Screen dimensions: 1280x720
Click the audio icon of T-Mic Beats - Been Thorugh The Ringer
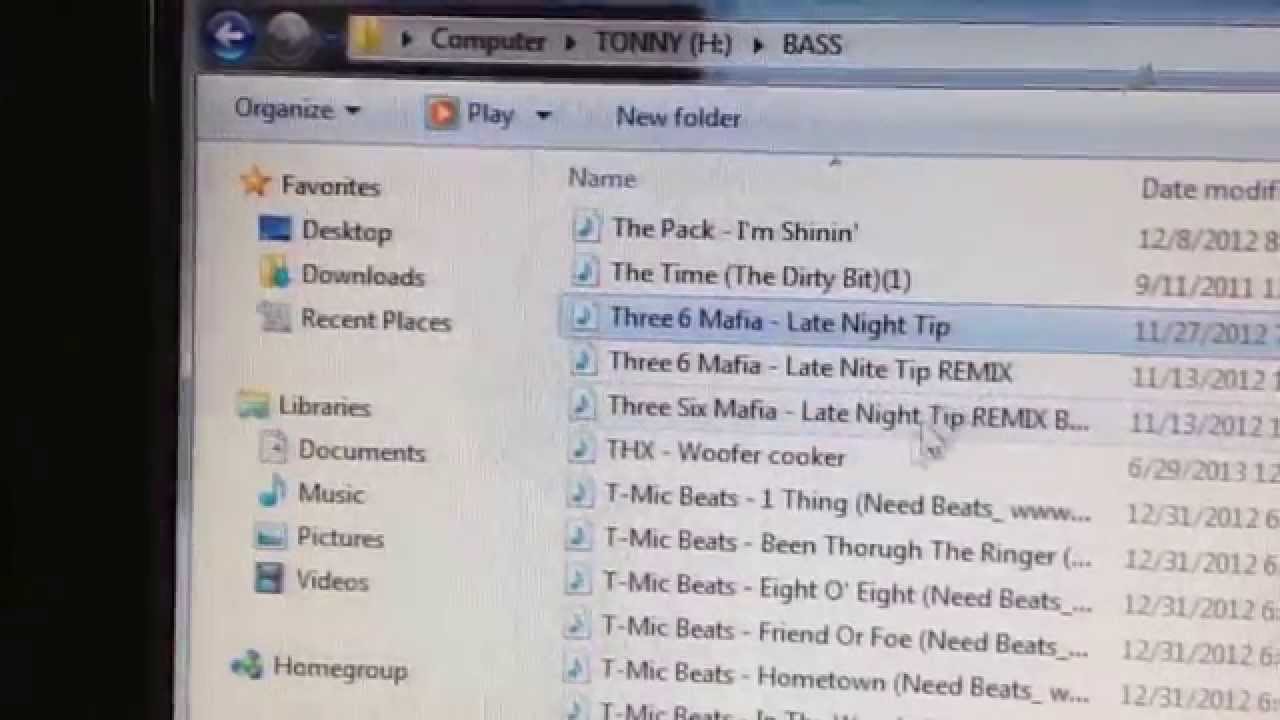tap(578, 539)
